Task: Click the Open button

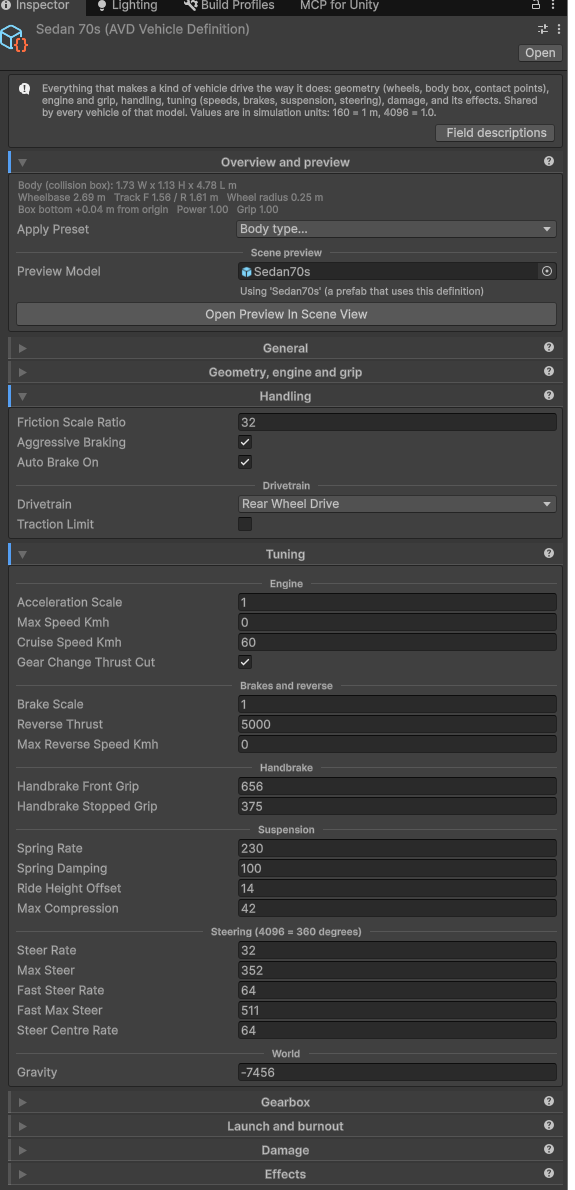Action: click(x=540, y=52)
